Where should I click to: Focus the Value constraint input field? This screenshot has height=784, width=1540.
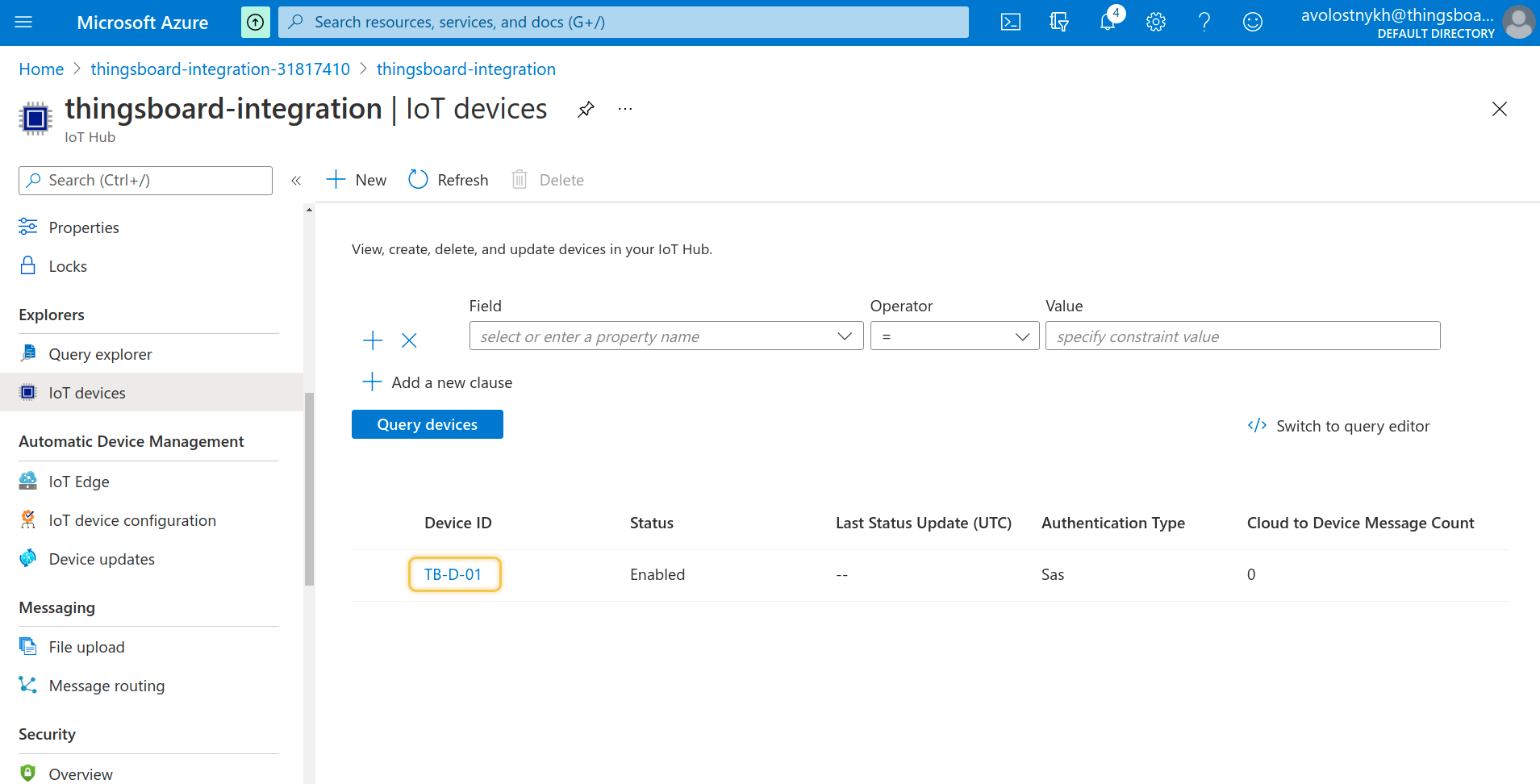[1243, 336]
